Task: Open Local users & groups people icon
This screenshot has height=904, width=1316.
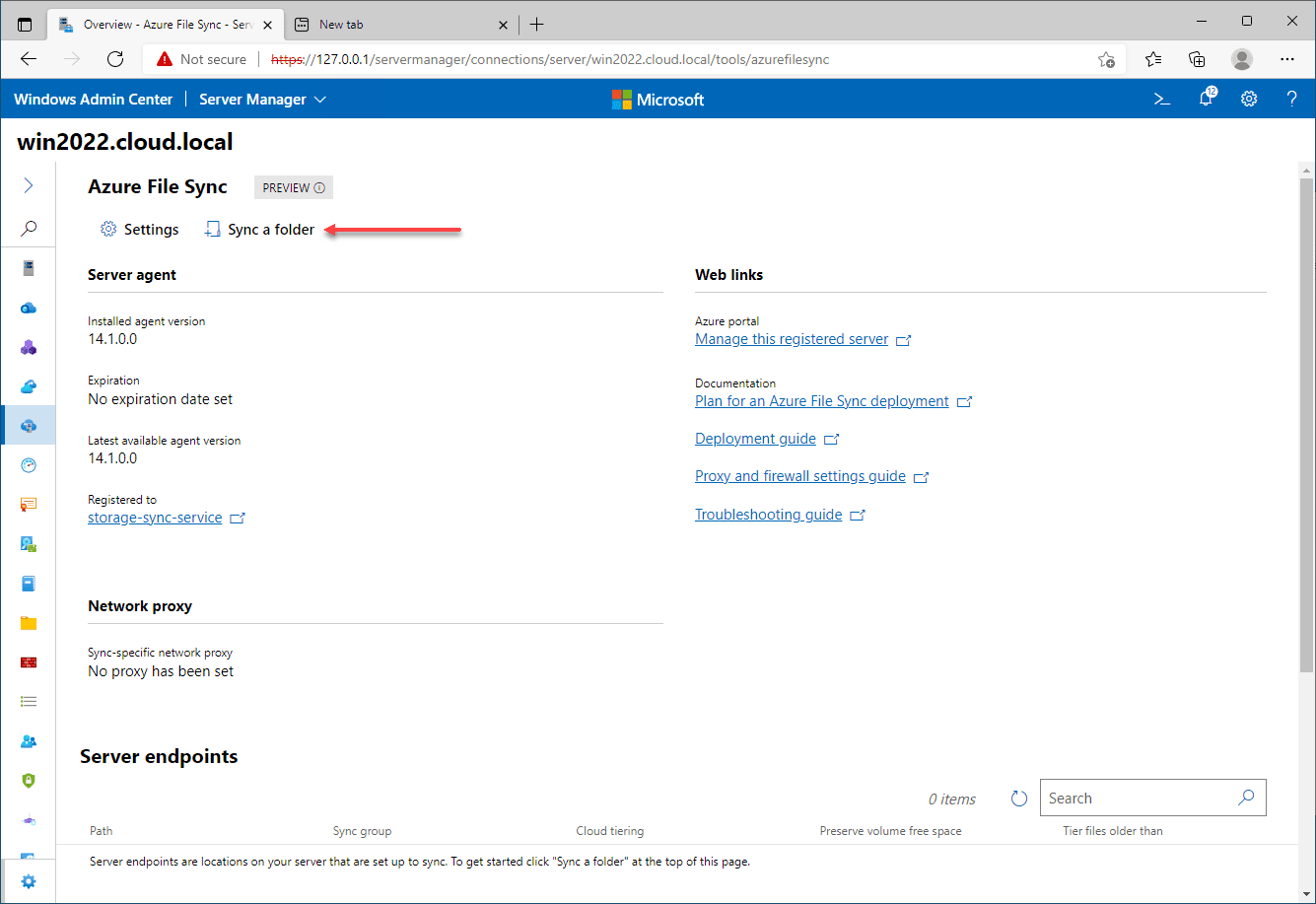Action: (28, 740)
